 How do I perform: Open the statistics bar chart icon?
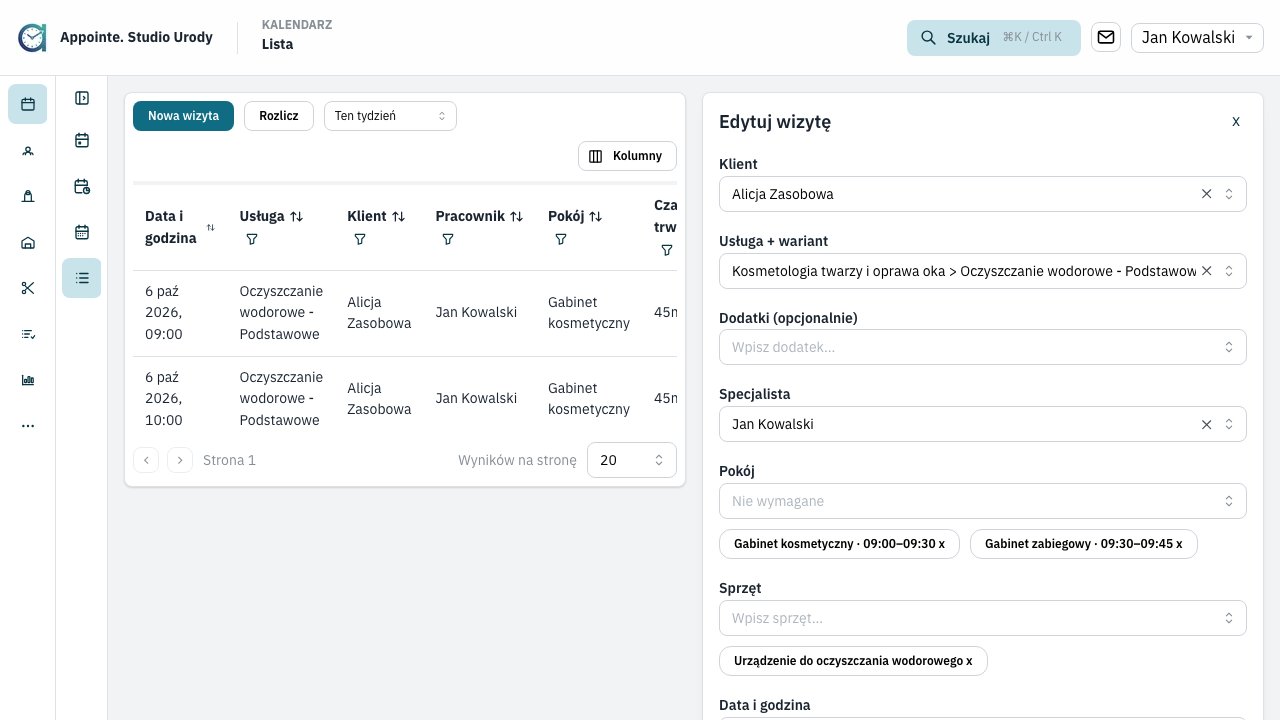click(28, 380)
